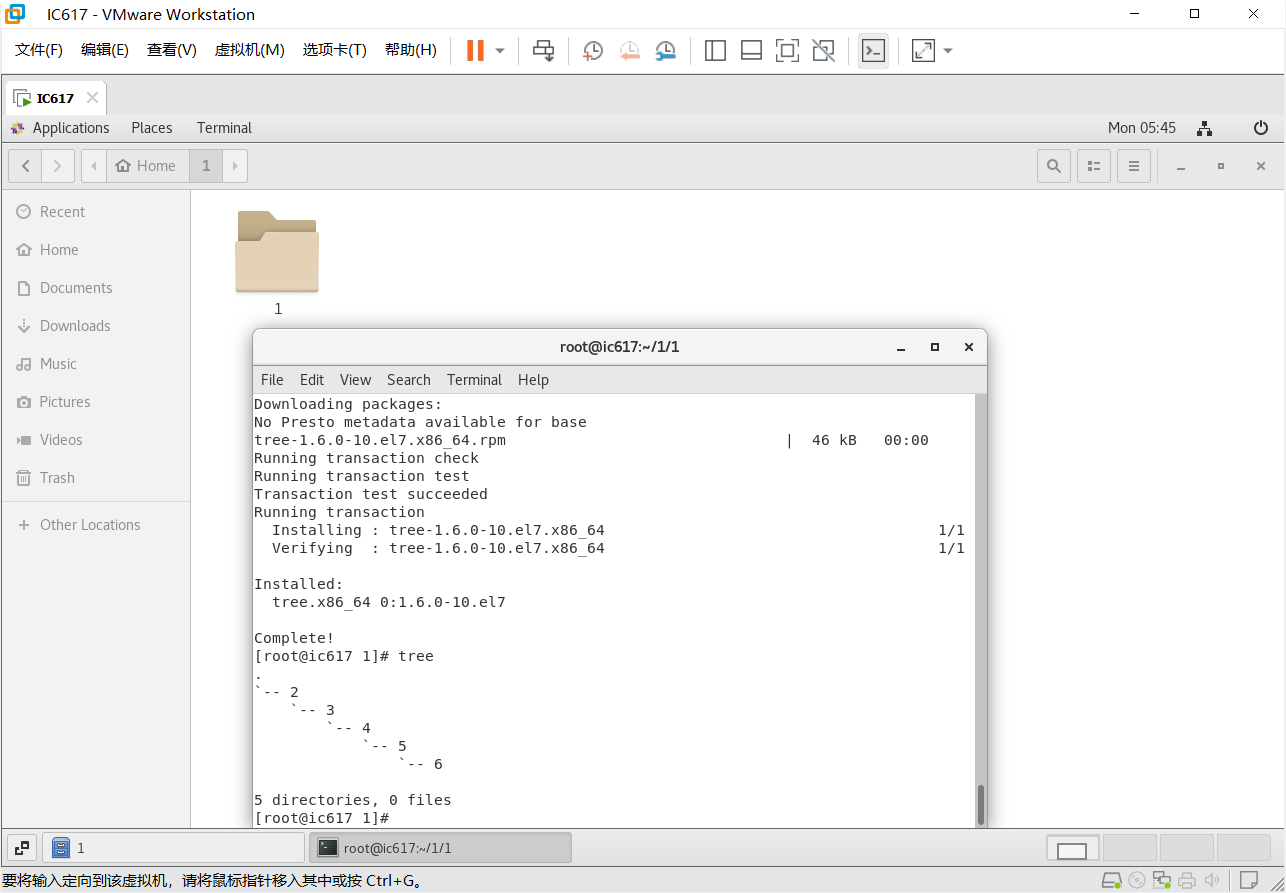The width and height of the screenshot is (1286, 893).
Task: Open Pictures in the sidebar
Action: click(95, 402)
